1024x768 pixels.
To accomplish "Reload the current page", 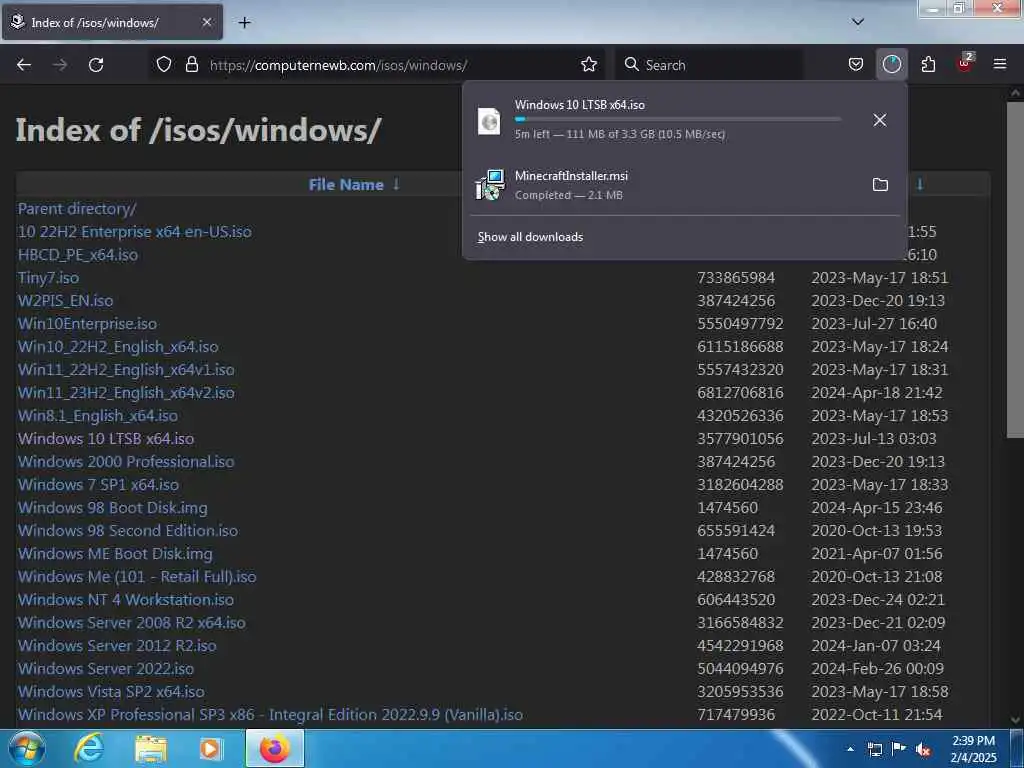I will pos(96,65).
